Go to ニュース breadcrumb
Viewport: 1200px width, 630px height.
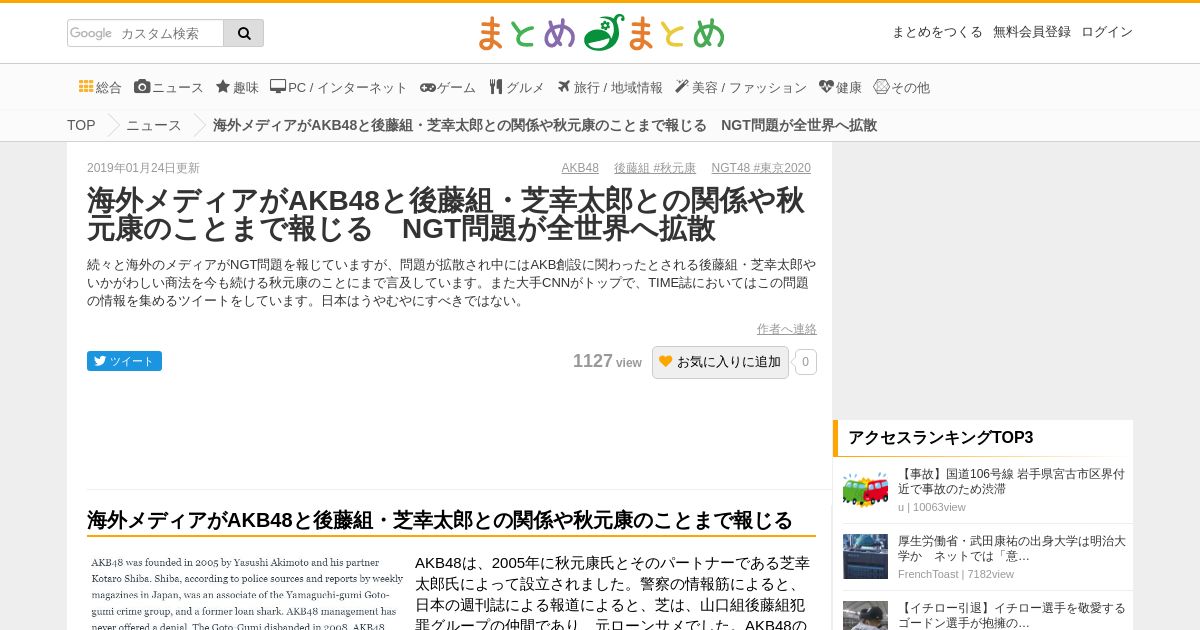pyautogui.click(x=153, y=125)
